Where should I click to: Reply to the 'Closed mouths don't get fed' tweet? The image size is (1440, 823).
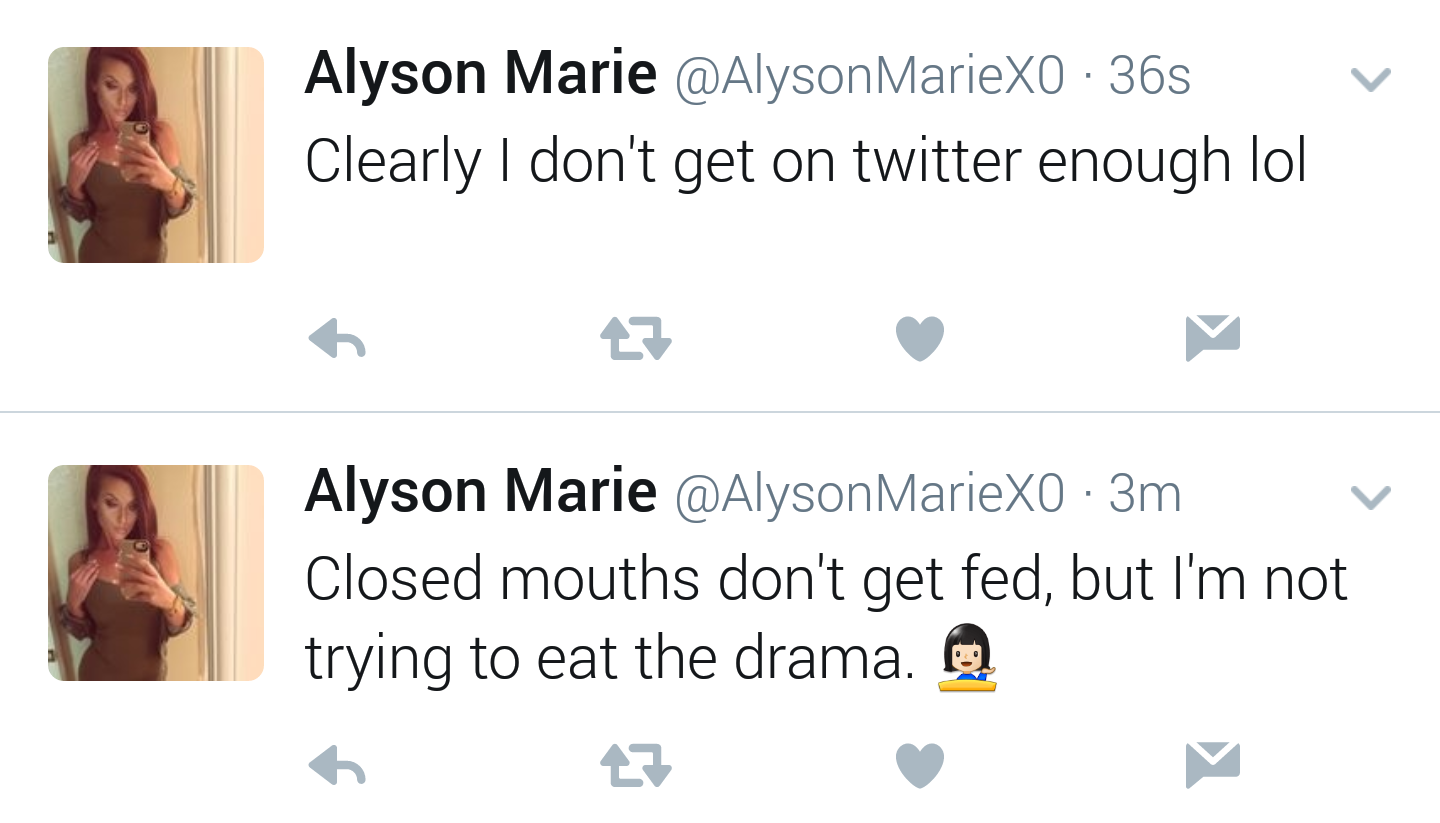click(337, 766)
